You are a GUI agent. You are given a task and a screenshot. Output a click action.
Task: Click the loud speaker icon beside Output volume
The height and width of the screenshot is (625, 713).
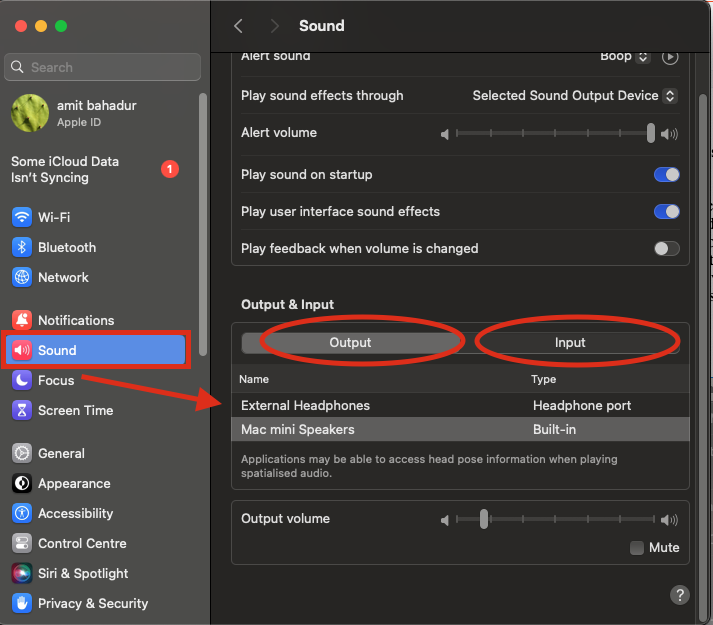tap(669, 520)
